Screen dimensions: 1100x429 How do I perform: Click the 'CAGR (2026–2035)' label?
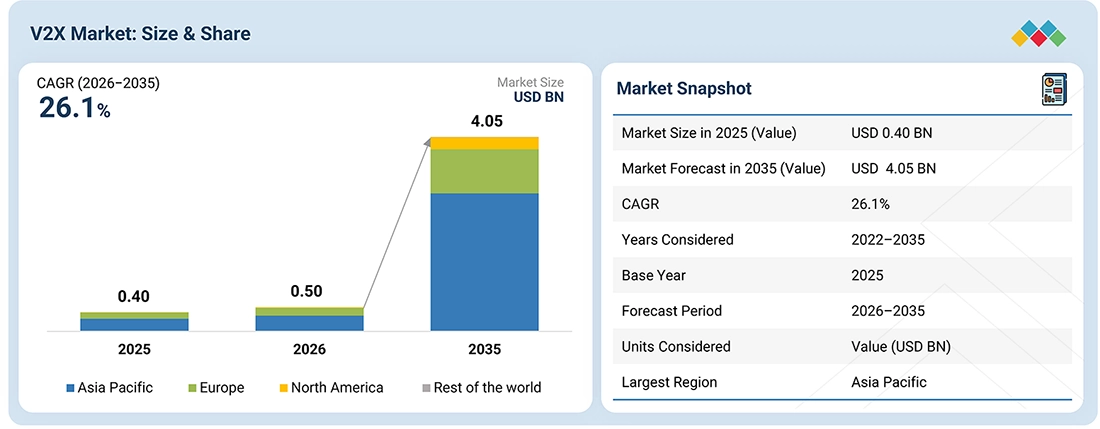(98, 83)
